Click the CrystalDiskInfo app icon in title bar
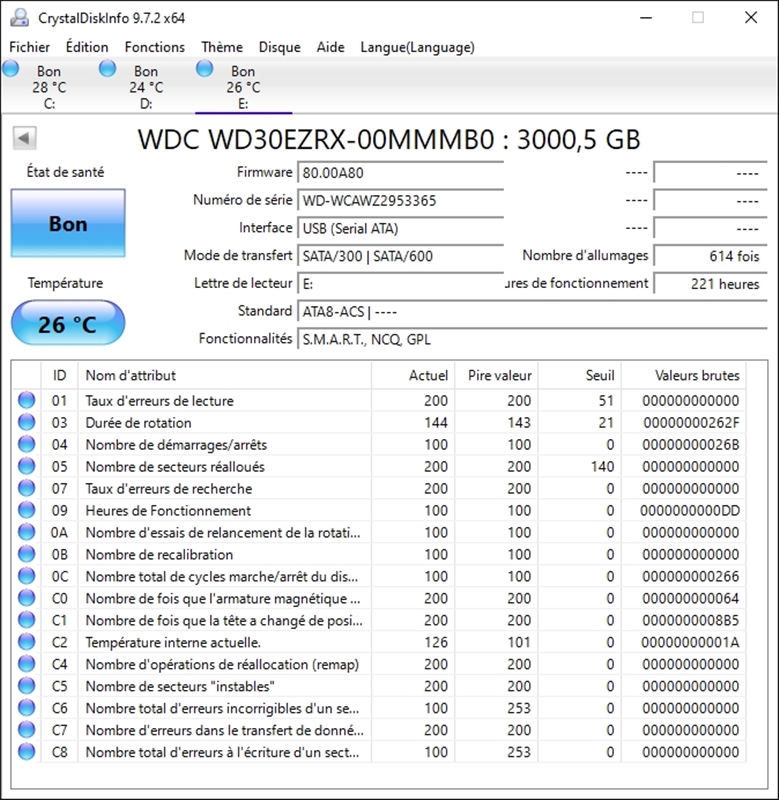This screenshot has height=800, width=779. tap(19, 18)
